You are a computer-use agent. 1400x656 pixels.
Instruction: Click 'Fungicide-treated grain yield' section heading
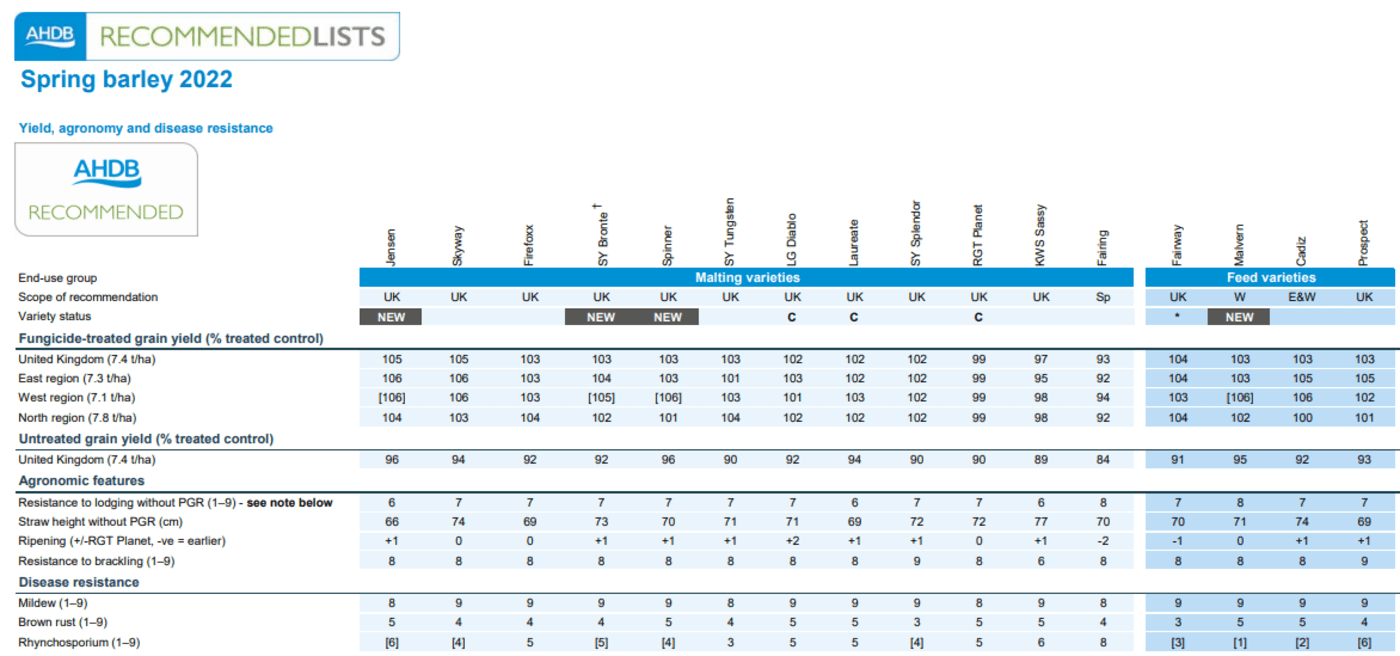pyautogui.click(x=170, y=338)
